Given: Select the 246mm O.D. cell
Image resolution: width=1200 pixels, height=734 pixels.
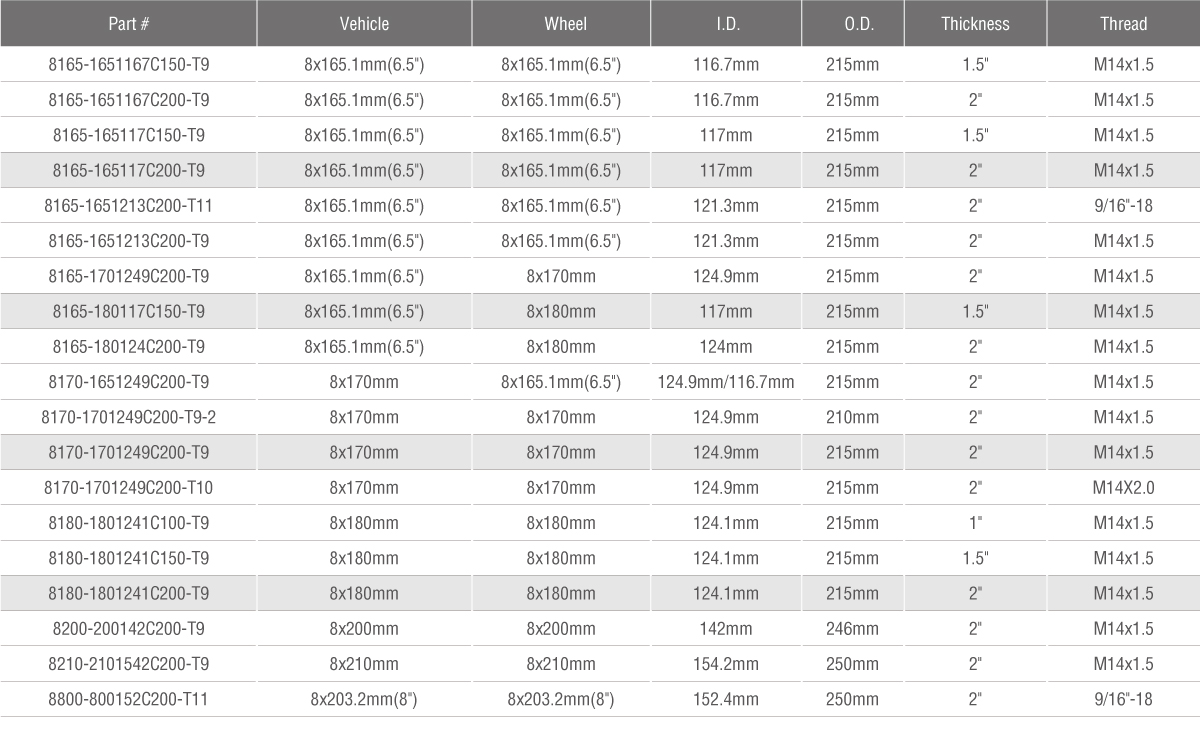Looking at the screenshot, I should pos(852,629).
